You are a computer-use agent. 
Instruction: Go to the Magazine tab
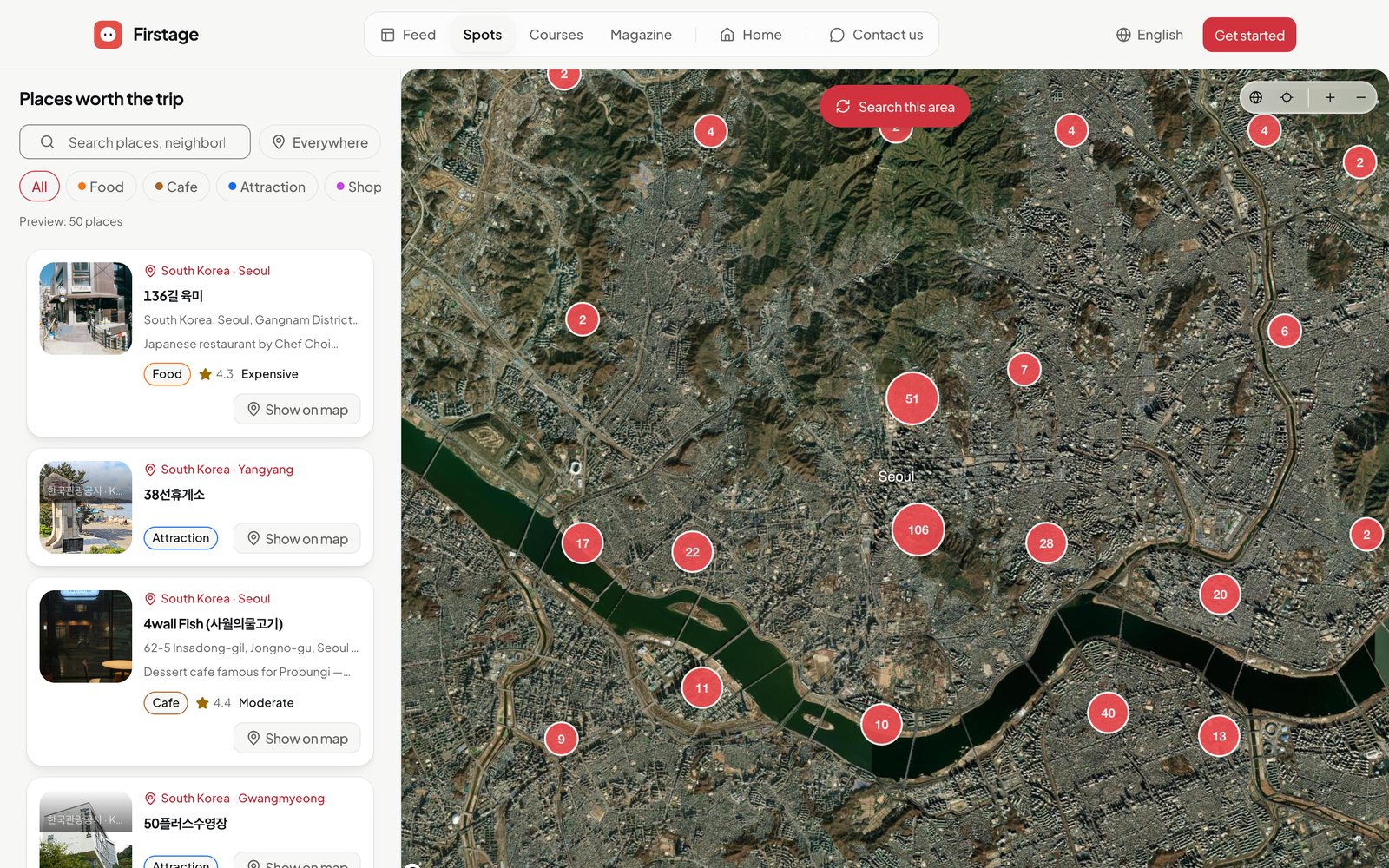tap(641, 35)
